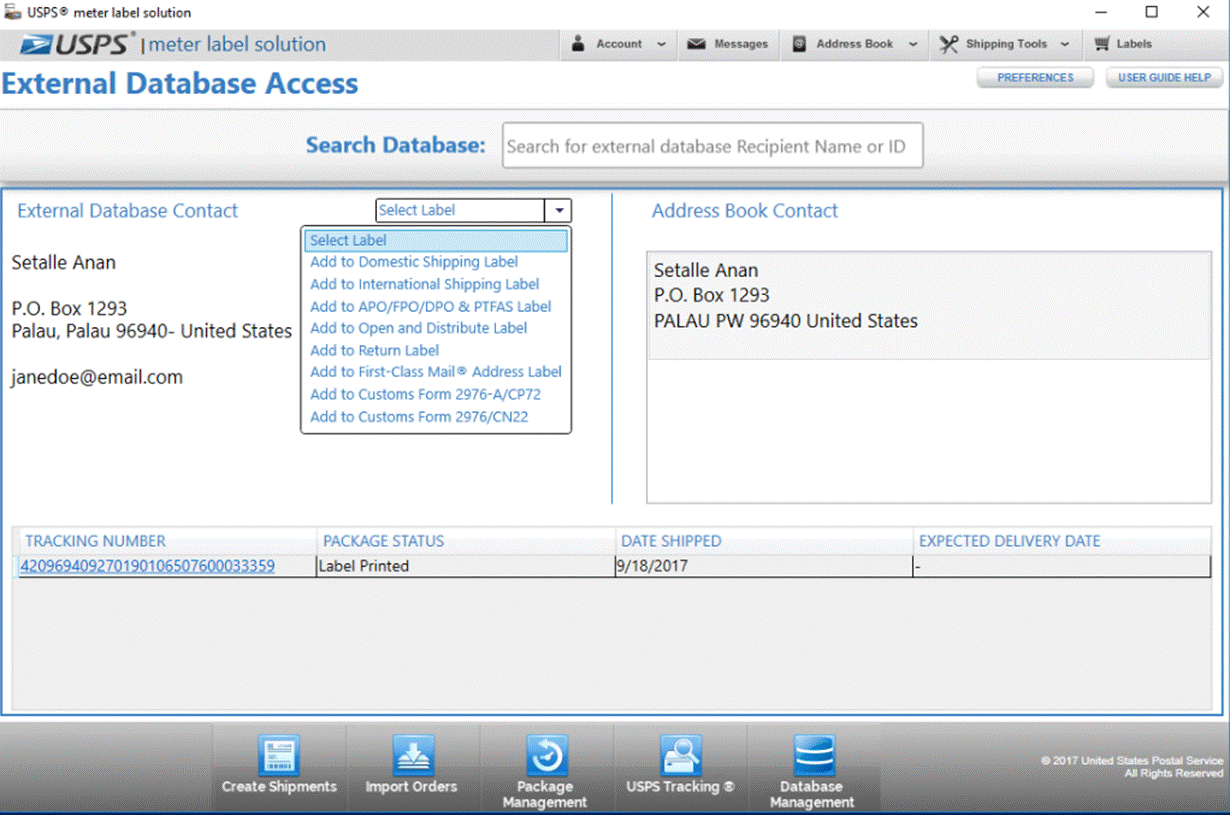Click the EXPECTED DELIVERY DATE column header
Image resolution: width=1230 pixels, height=815 pixels.
pyautogui.click(x=1062, y=541)
